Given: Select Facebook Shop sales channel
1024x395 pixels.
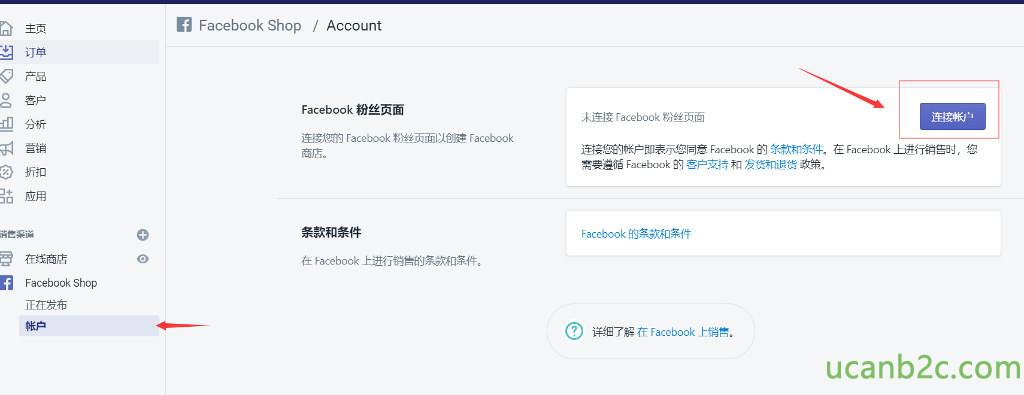Looking at the screenshot, I should click(x=61, y=283).
